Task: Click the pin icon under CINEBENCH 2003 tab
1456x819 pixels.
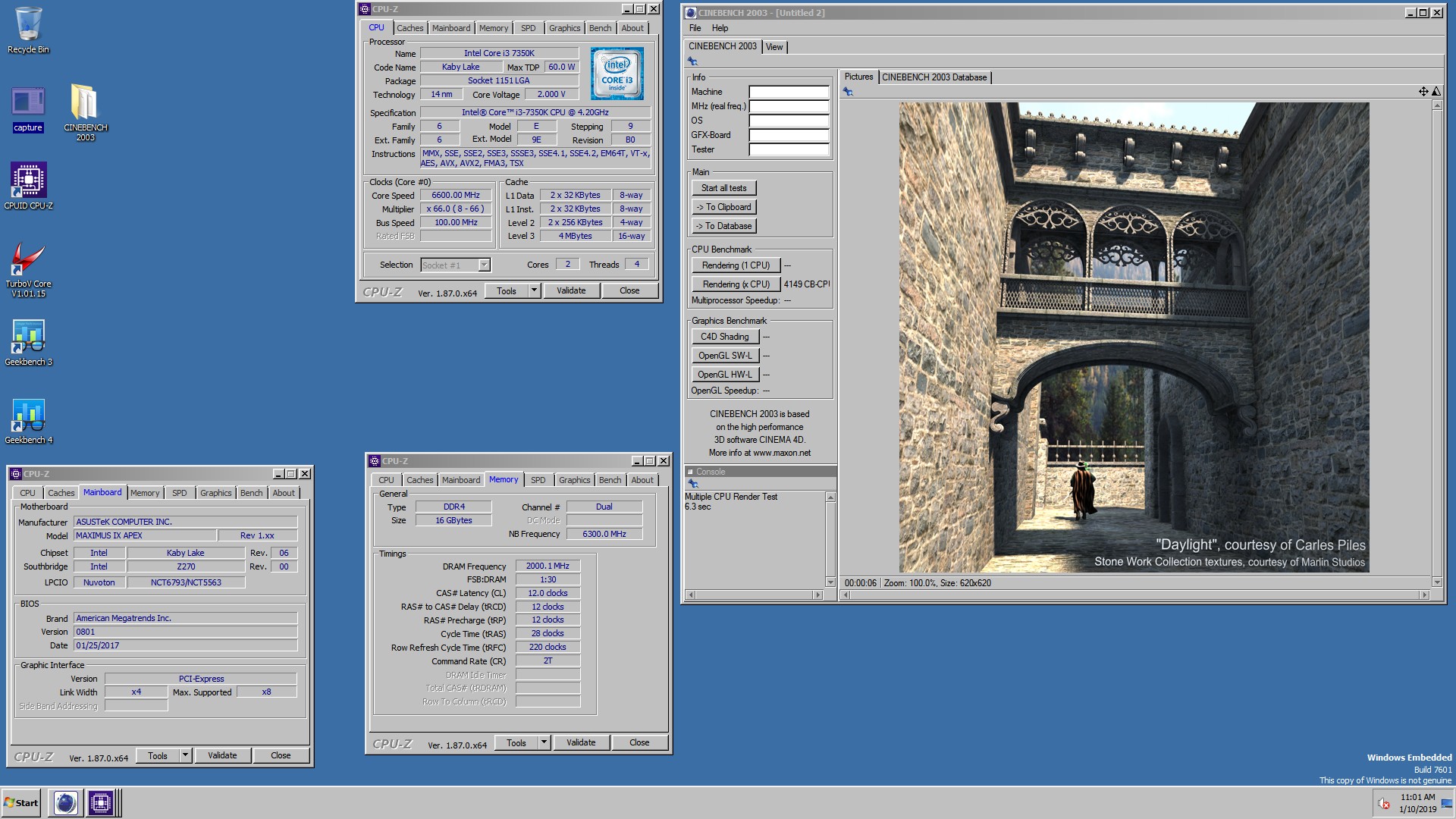Action: pos(692,61)
